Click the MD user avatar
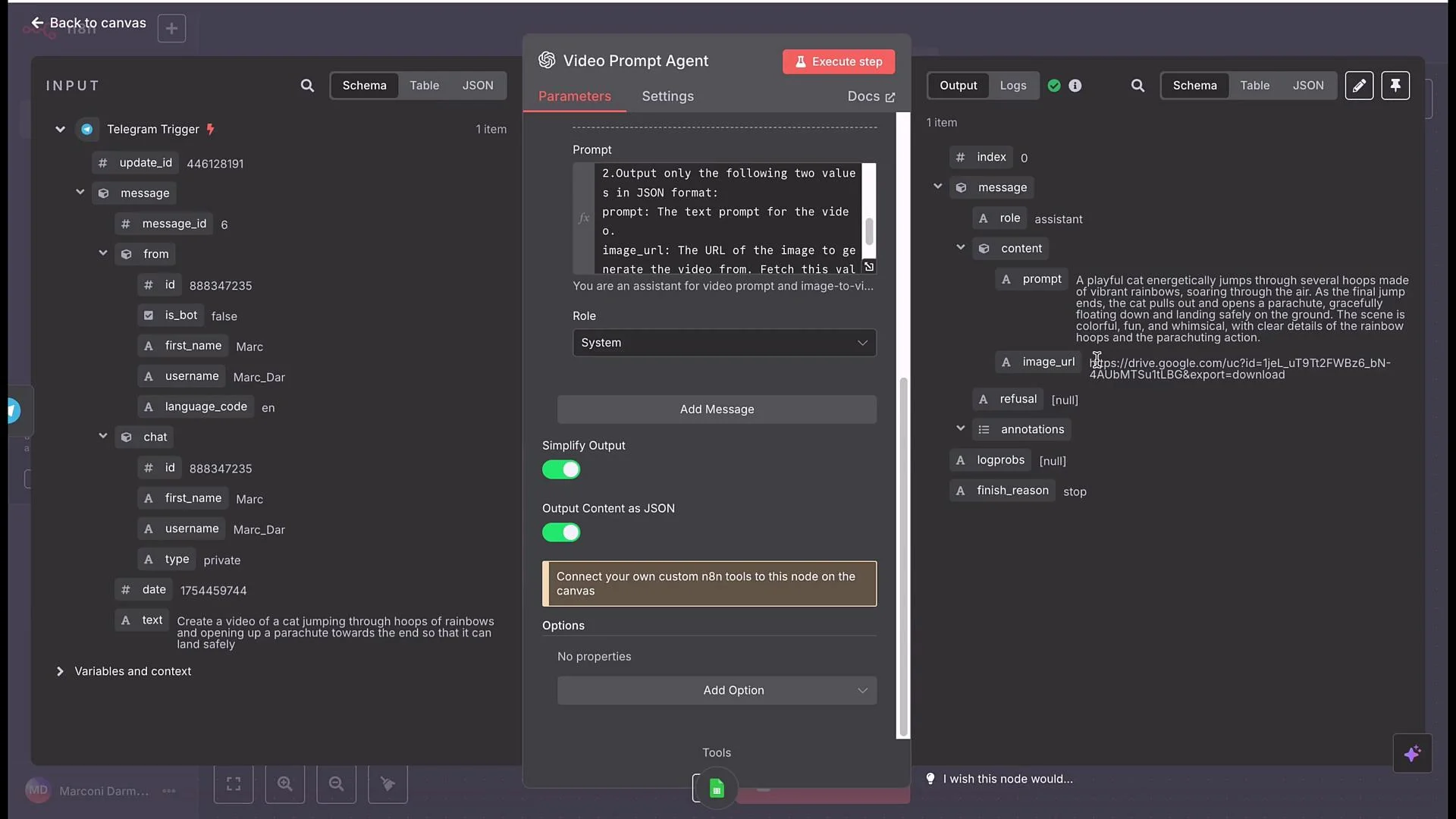This screenshot has height=819, width=1456. [x=38, y=790]
